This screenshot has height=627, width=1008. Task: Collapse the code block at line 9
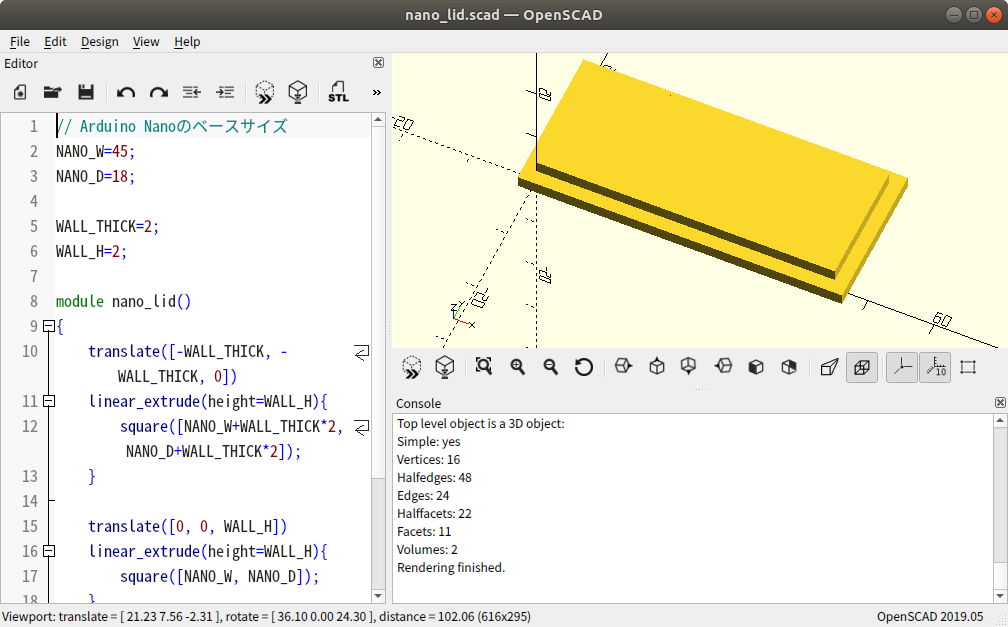coord(48,326)
